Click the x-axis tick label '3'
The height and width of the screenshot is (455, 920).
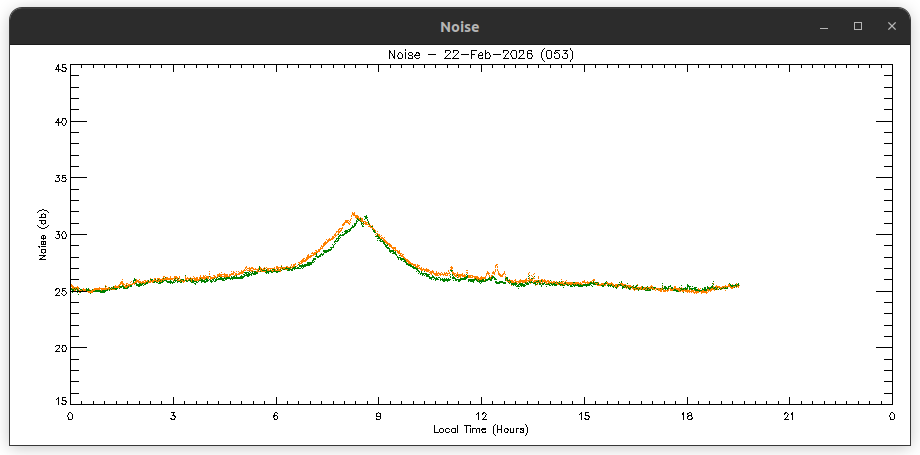(173, 415)
